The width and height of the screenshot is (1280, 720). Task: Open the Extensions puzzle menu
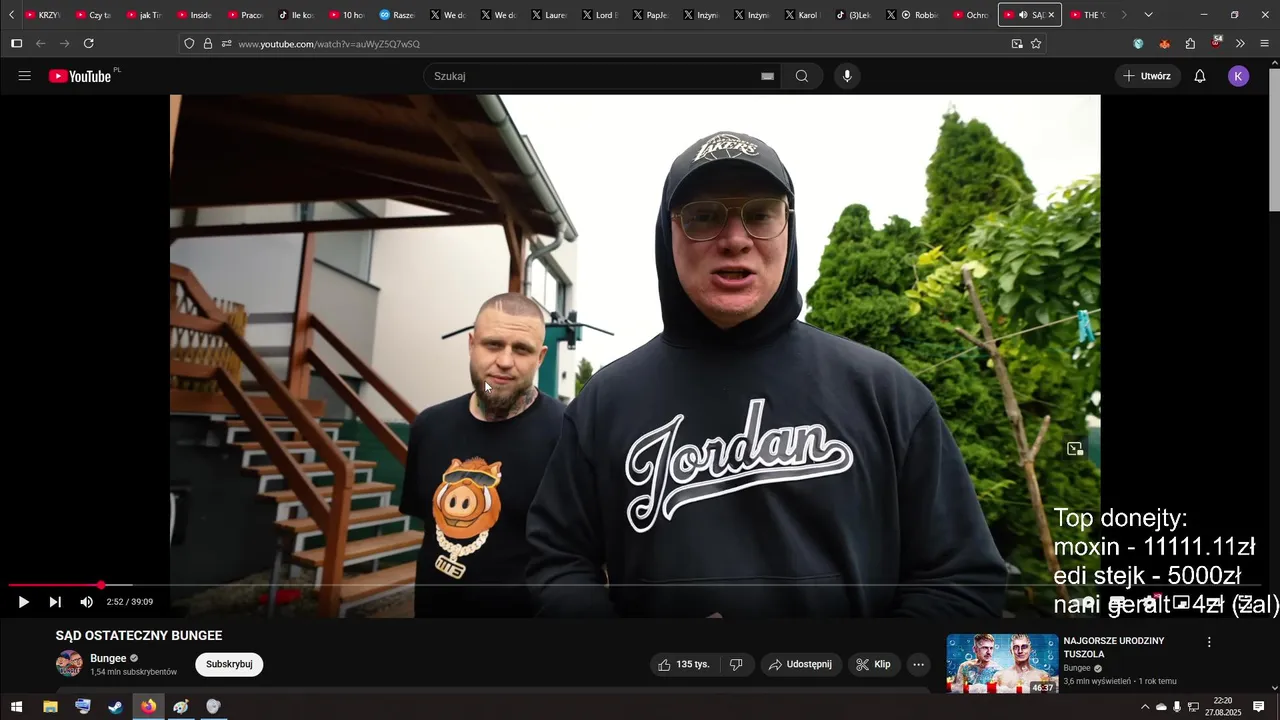(x=1190, y=44)
